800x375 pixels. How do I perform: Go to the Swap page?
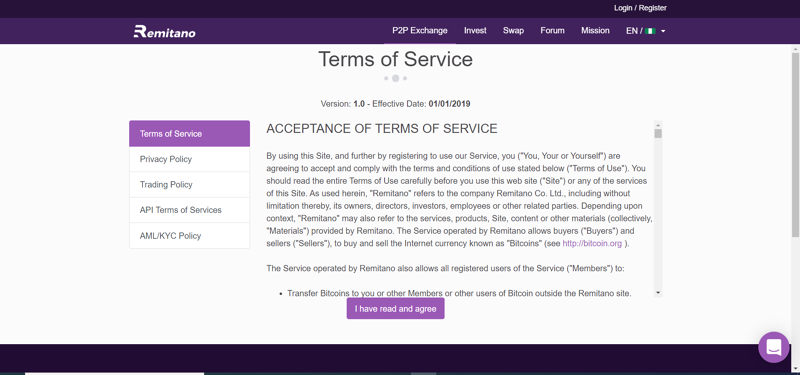[513, 31]
